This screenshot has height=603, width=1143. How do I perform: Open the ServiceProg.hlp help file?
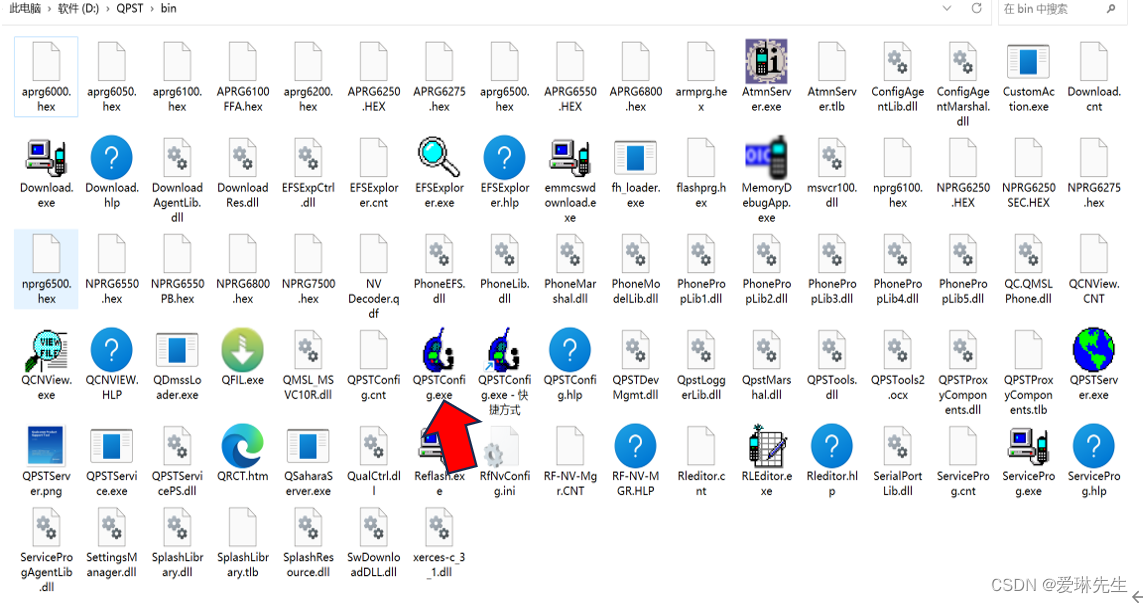coord(1093,446)
